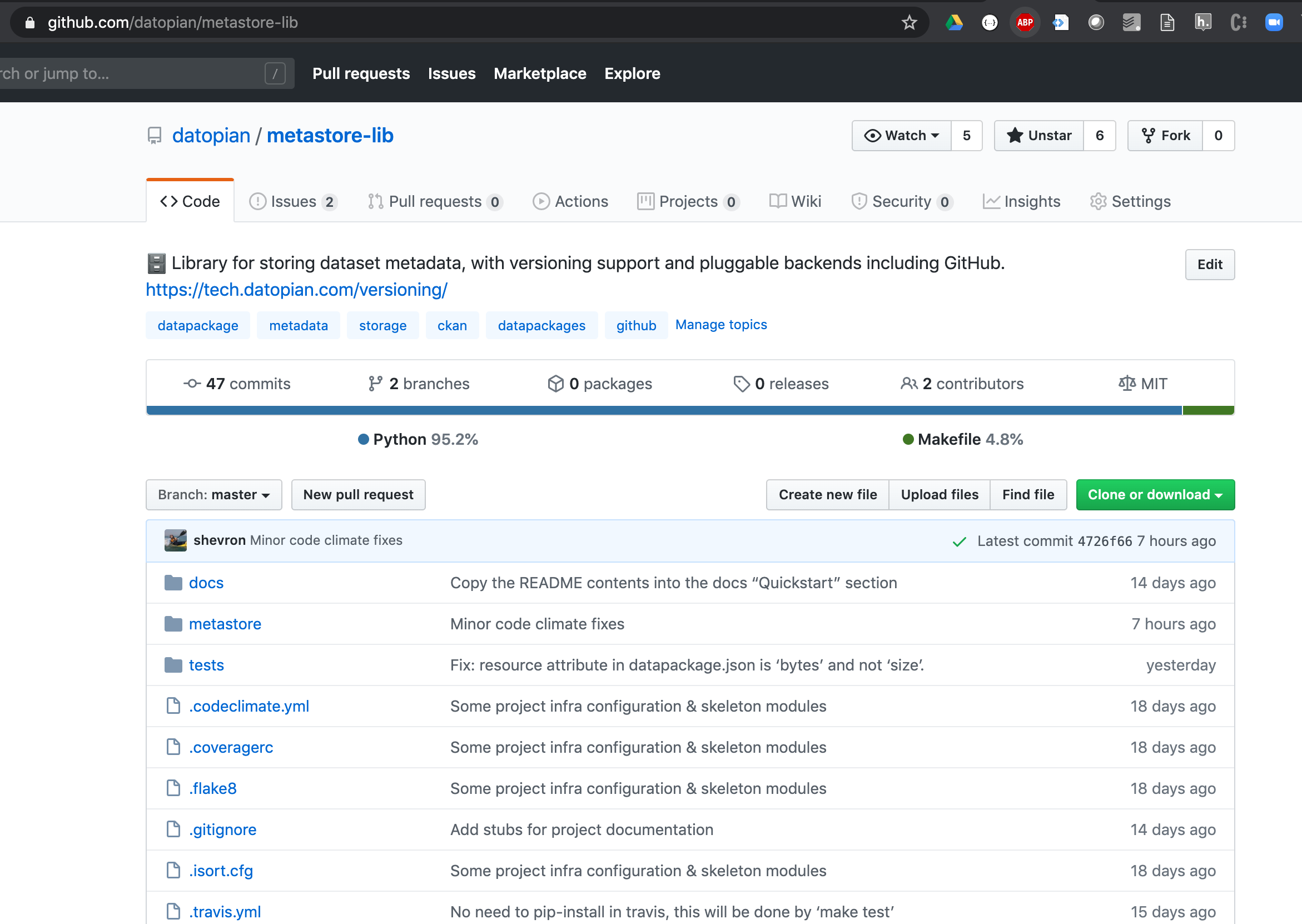Open the Watch notifications dropdown
Image resolution: width=1302 pixels, height=924 pixels.
coord(901,136)
